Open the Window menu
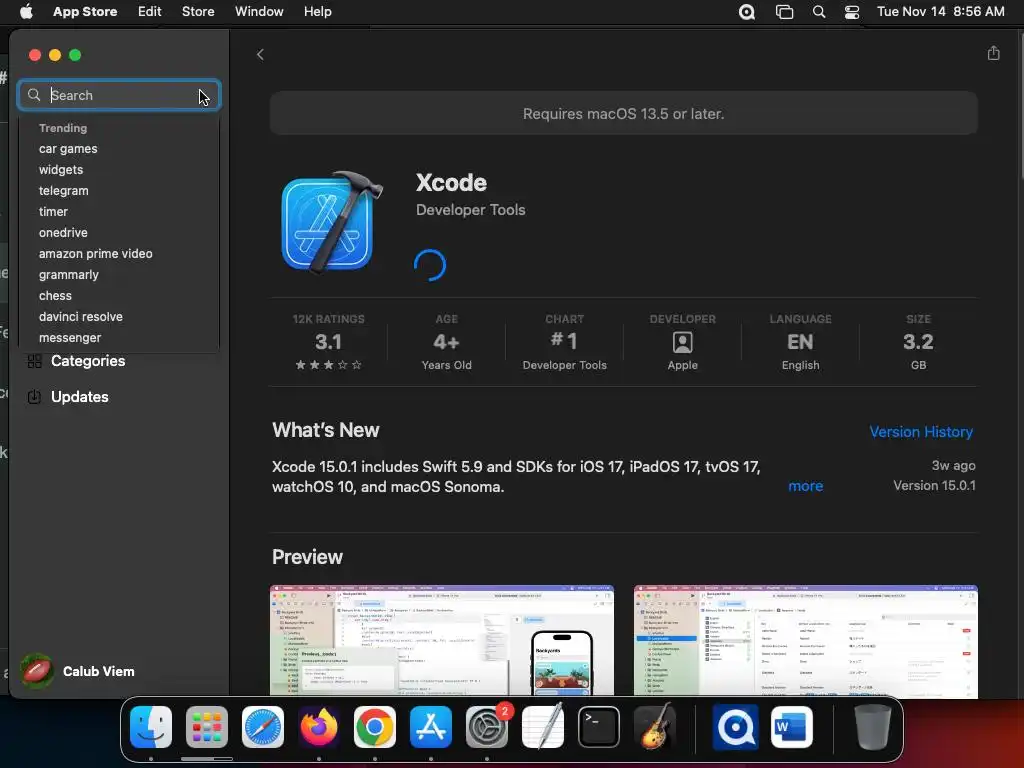This screenshot has height=768, width=1024. pos(259,12)
